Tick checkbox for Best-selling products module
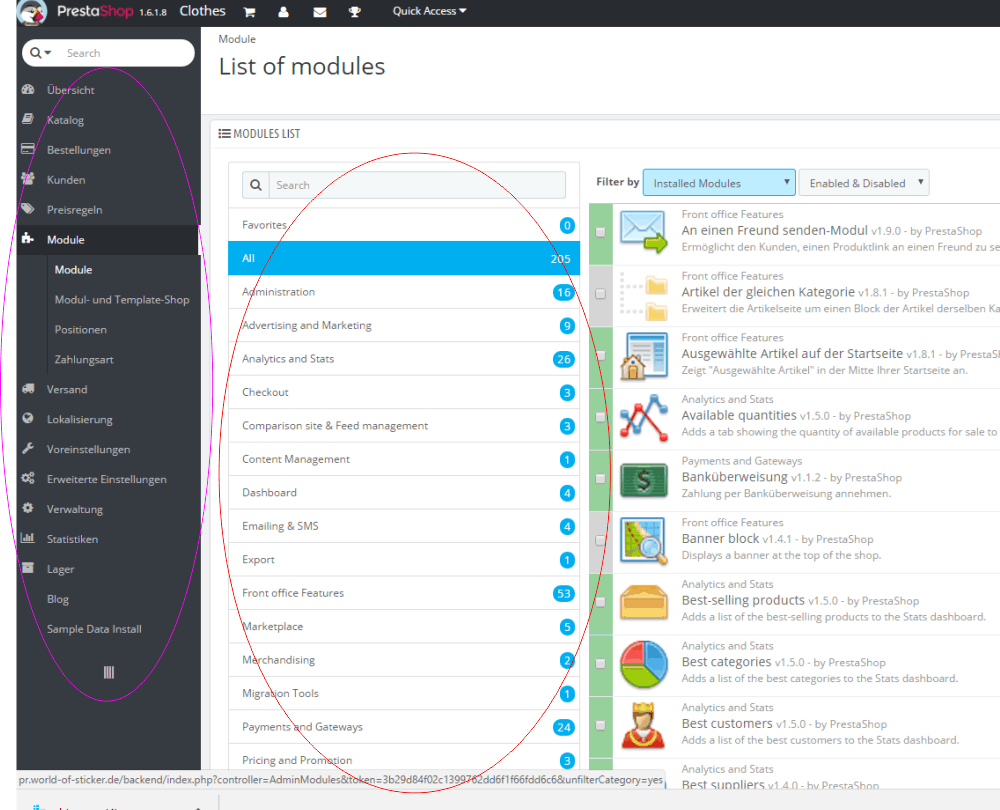Screen dimensions: 1000x810 (x=600, y=602)
